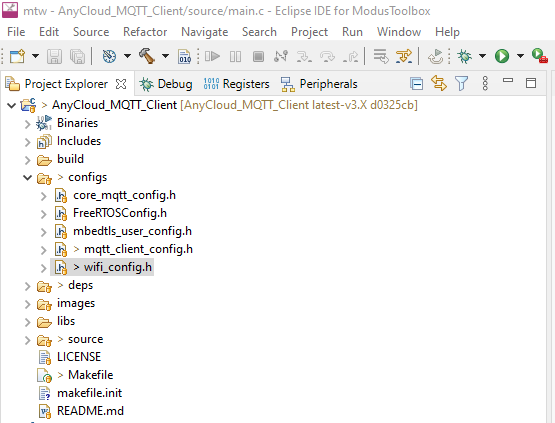
Task: Click the Filter funnel icon in Project Explorer
Action: [462, 84]
